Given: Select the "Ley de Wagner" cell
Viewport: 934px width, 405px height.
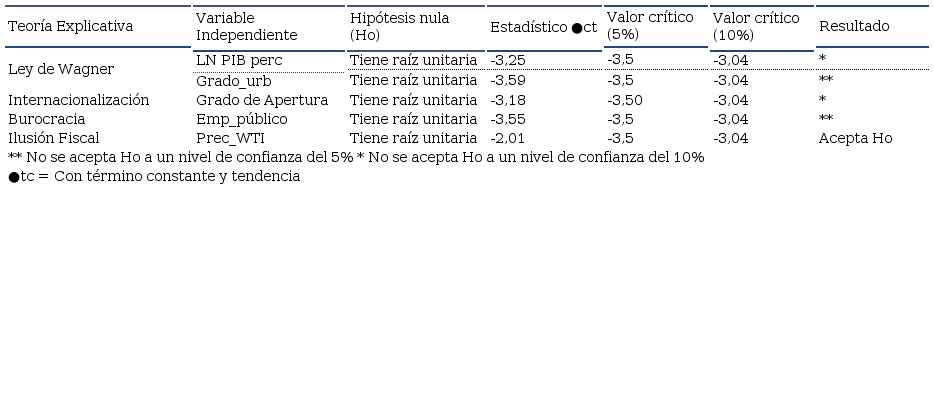Looking at the screenshot, I should tap(60, 70).
